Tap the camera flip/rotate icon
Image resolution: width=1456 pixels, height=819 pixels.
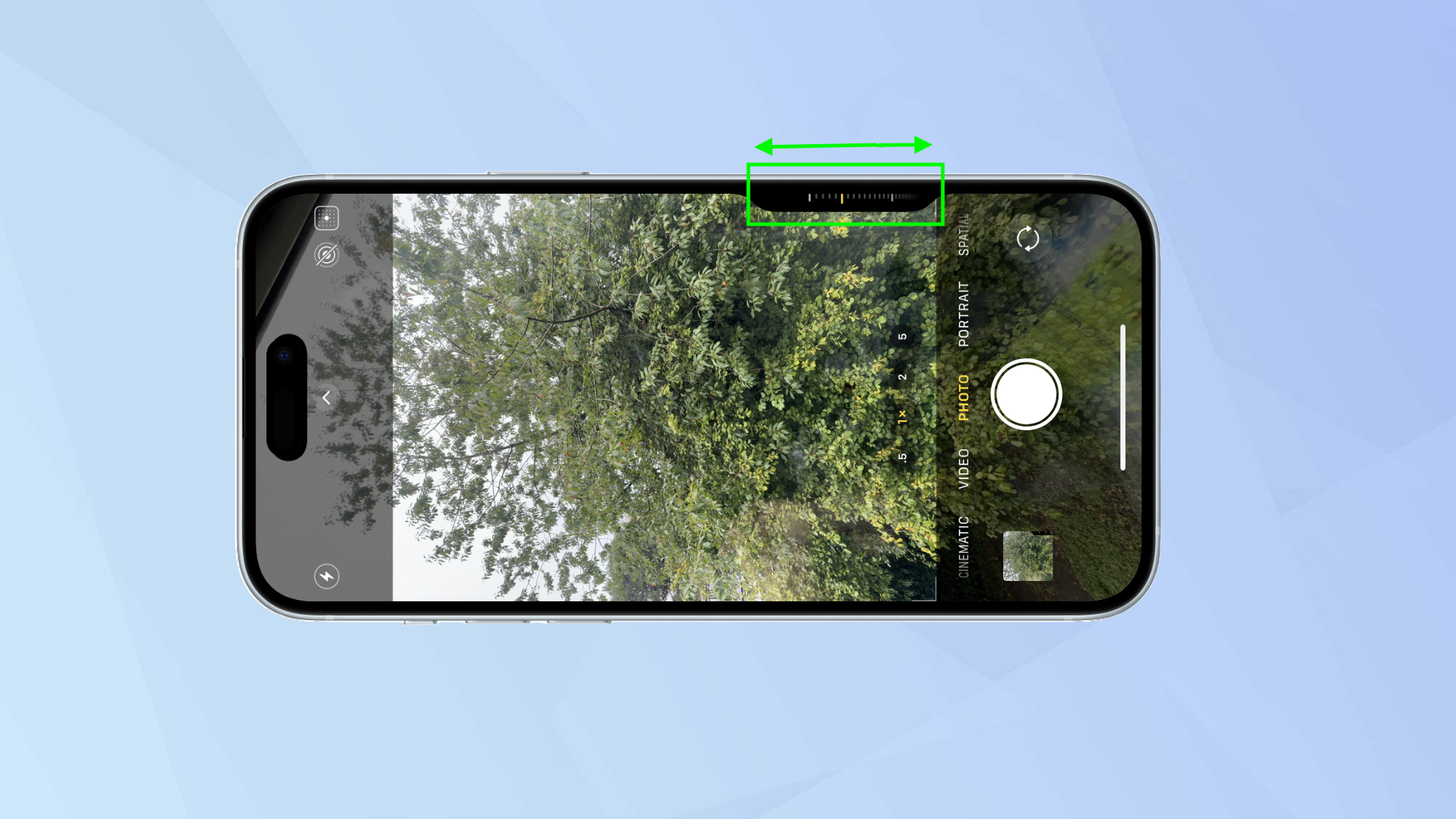(x=1027, y=238)
